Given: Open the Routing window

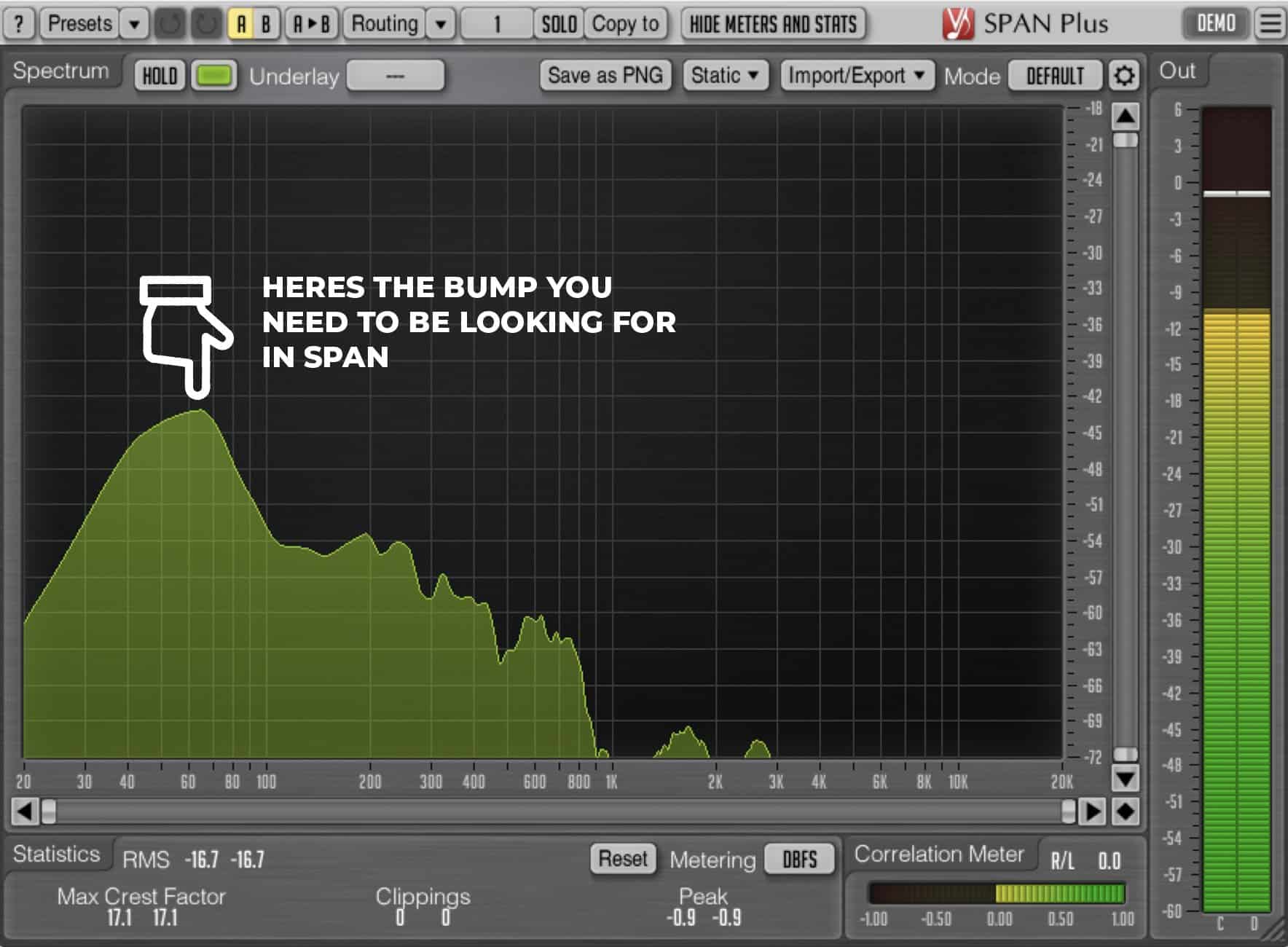Looking at the screenshot, I should click(385, 24).
